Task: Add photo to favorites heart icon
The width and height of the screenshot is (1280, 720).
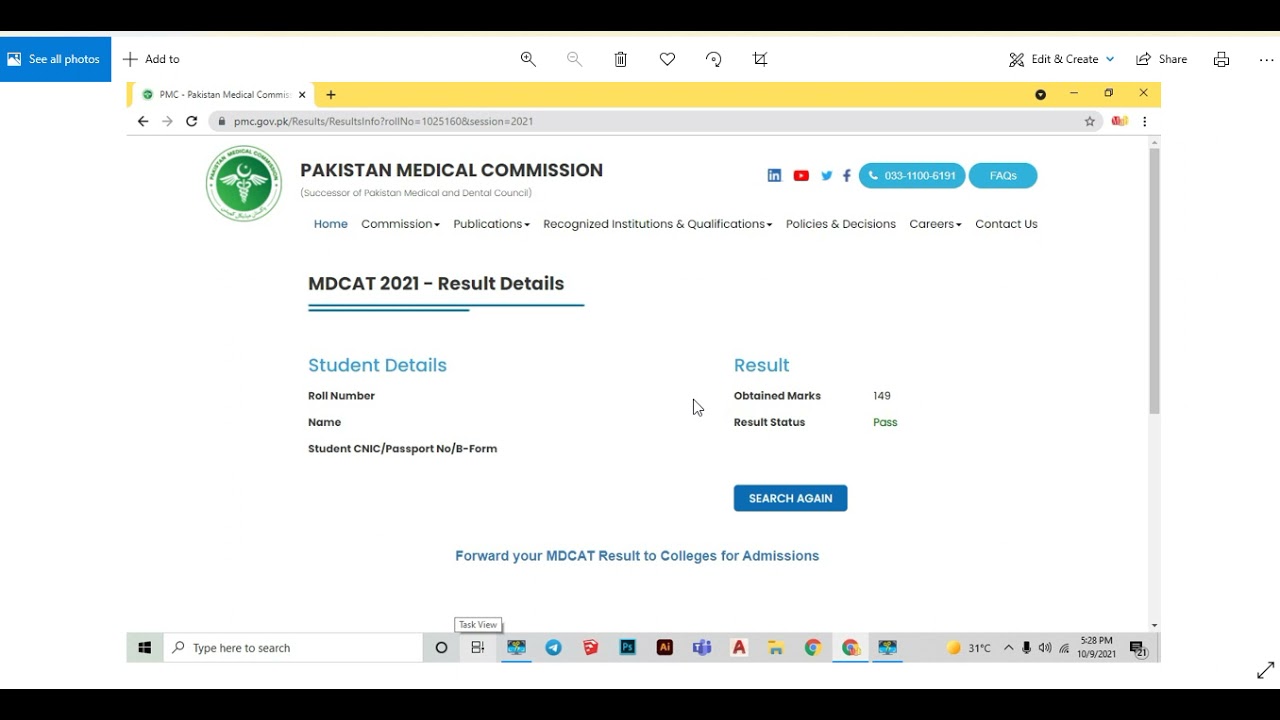Action: [x=667, y=59]
